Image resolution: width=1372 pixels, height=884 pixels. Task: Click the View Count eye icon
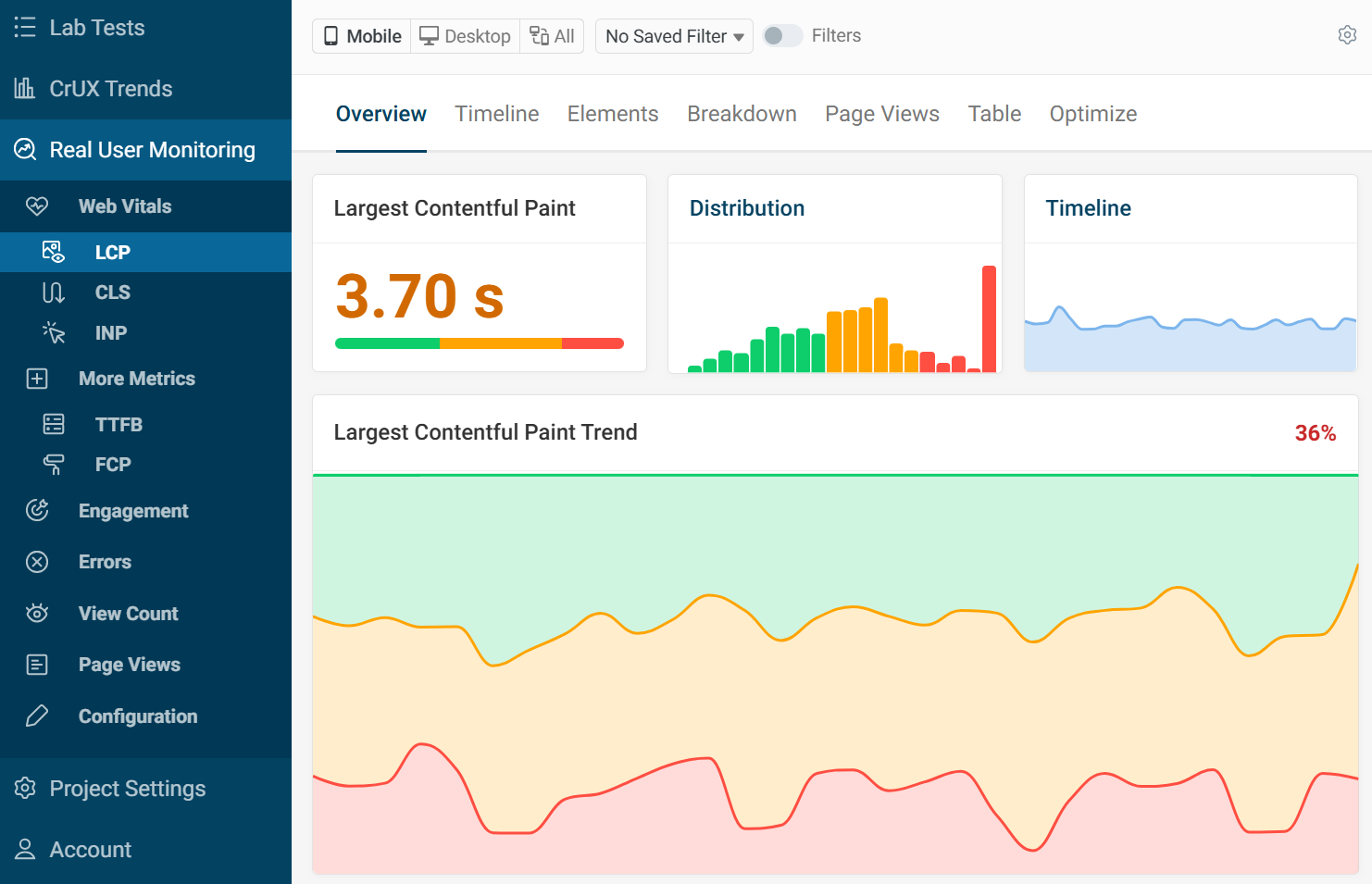pos(37,613)
